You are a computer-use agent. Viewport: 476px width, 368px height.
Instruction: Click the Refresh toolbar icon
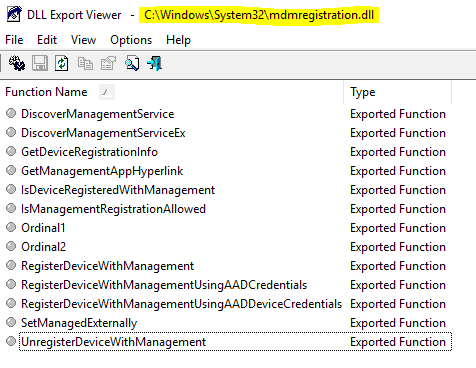coord(62,63)
